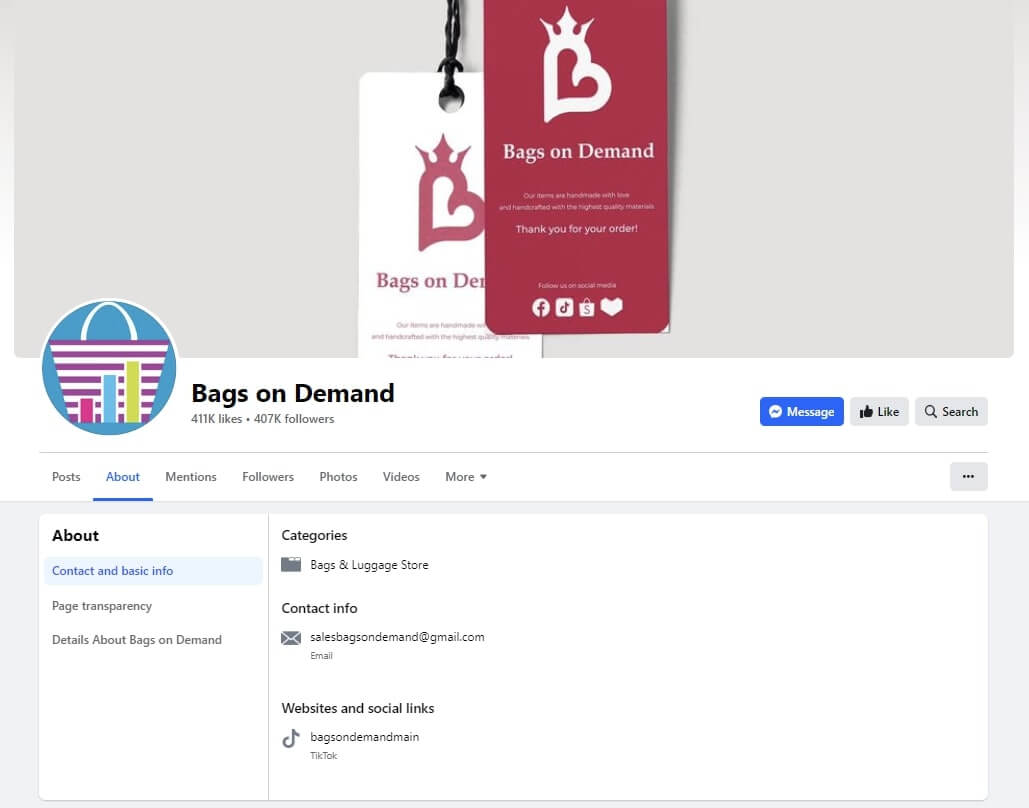Click the thumbs-up icon
The image size is (1029, 808).
pyautogui.click(x=866, y=412)
